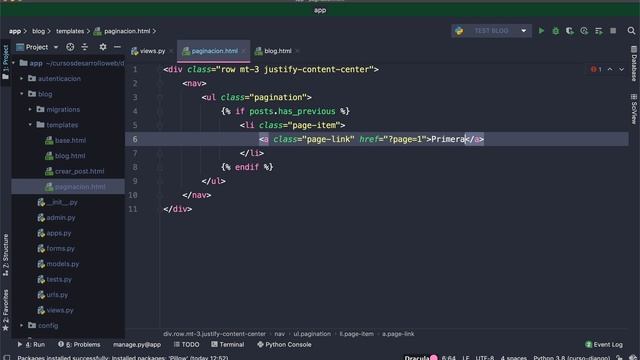This screenshot has height=360, width=640.
Task: Click line number 11 in gutter
Action: click(133, 209)
